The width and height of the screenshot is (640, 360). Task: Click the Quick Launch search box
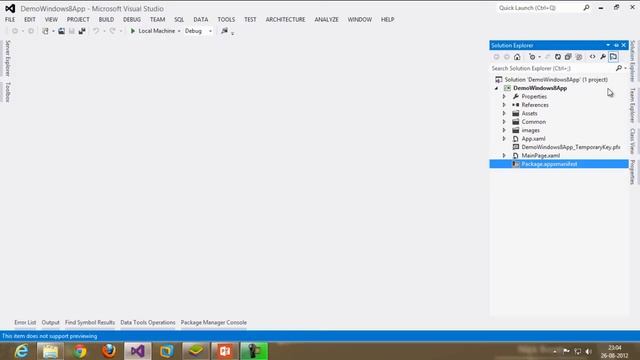pos(539,8)
